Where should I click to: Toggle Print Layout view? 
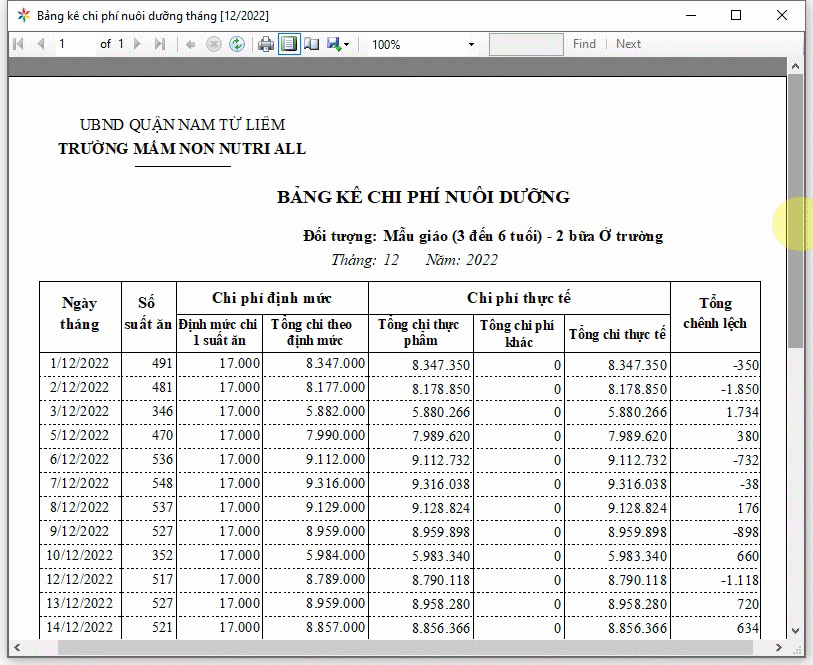pyautogui.click(x=289, y=44)
